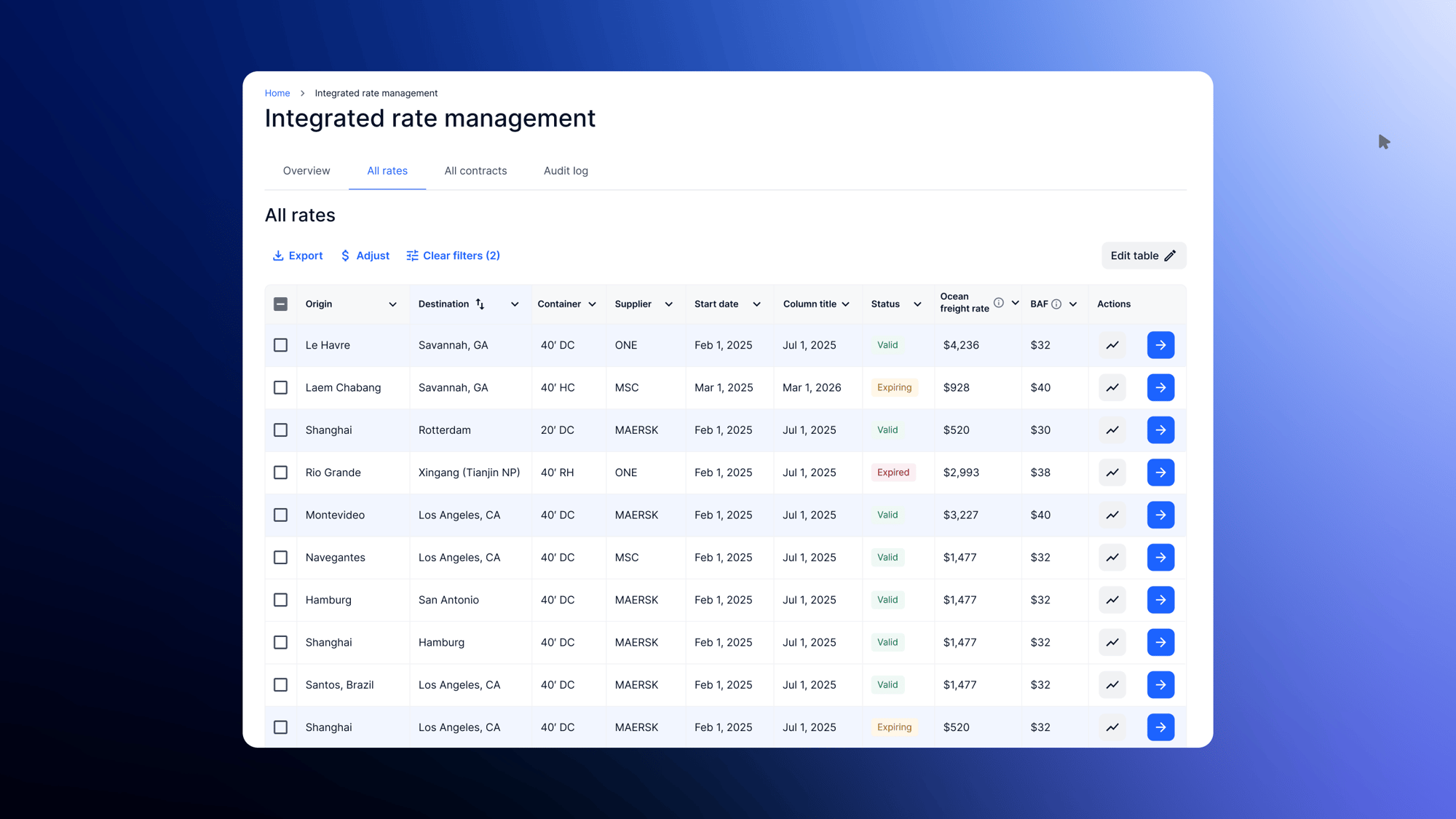
Task: Click the Ocean freight rate info icon
Action: 999,303
